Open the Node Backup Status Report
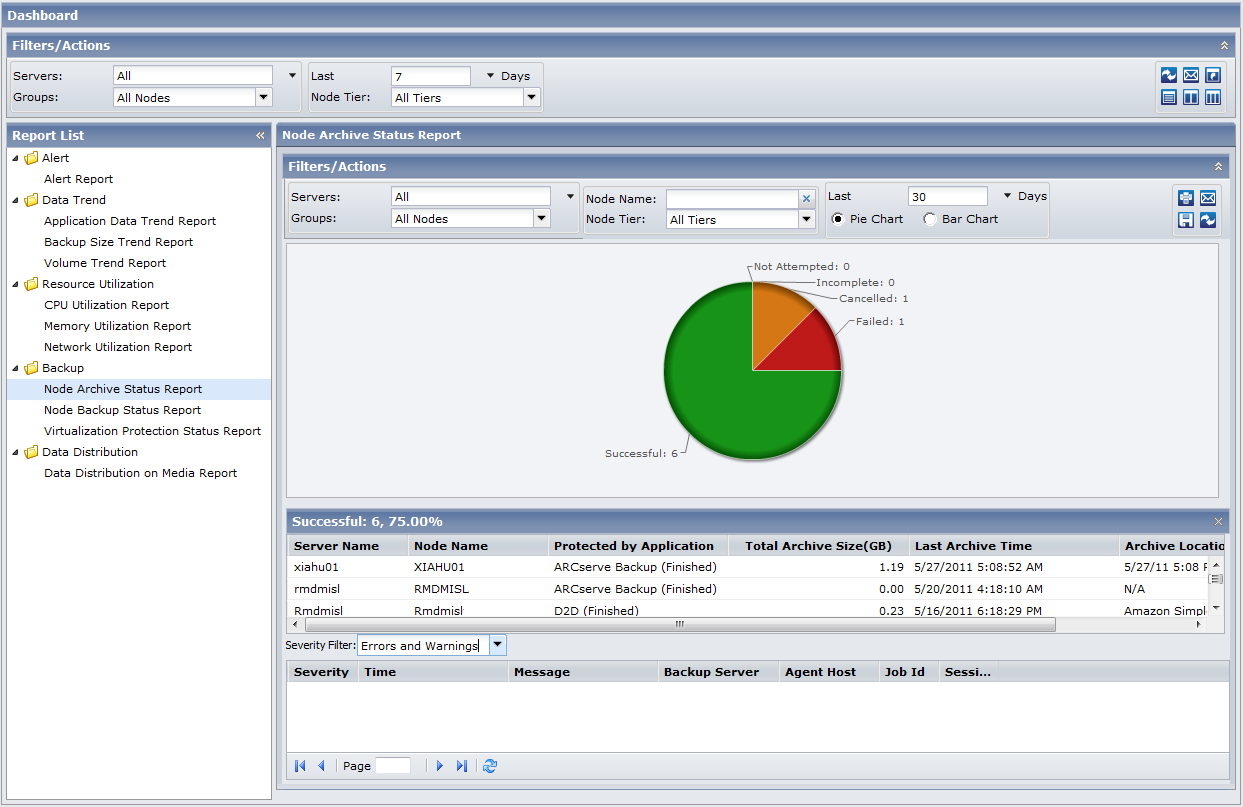 tap(122, 410)
